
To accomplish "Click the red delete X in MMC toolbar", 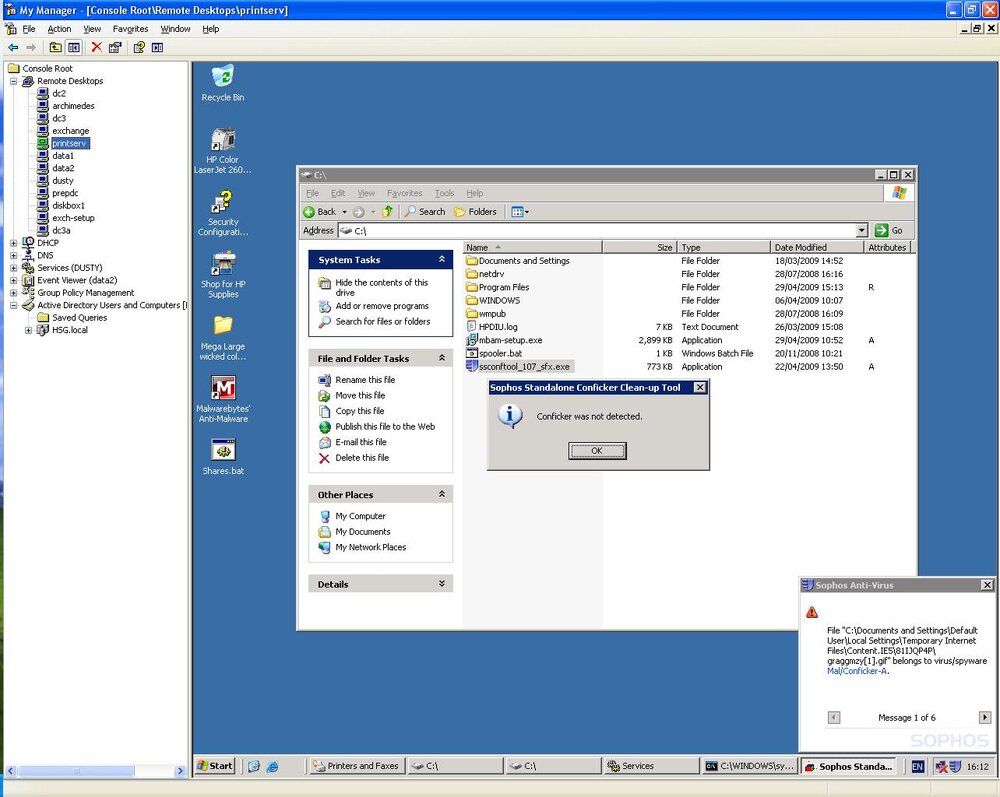I will [x=96, y=47].
